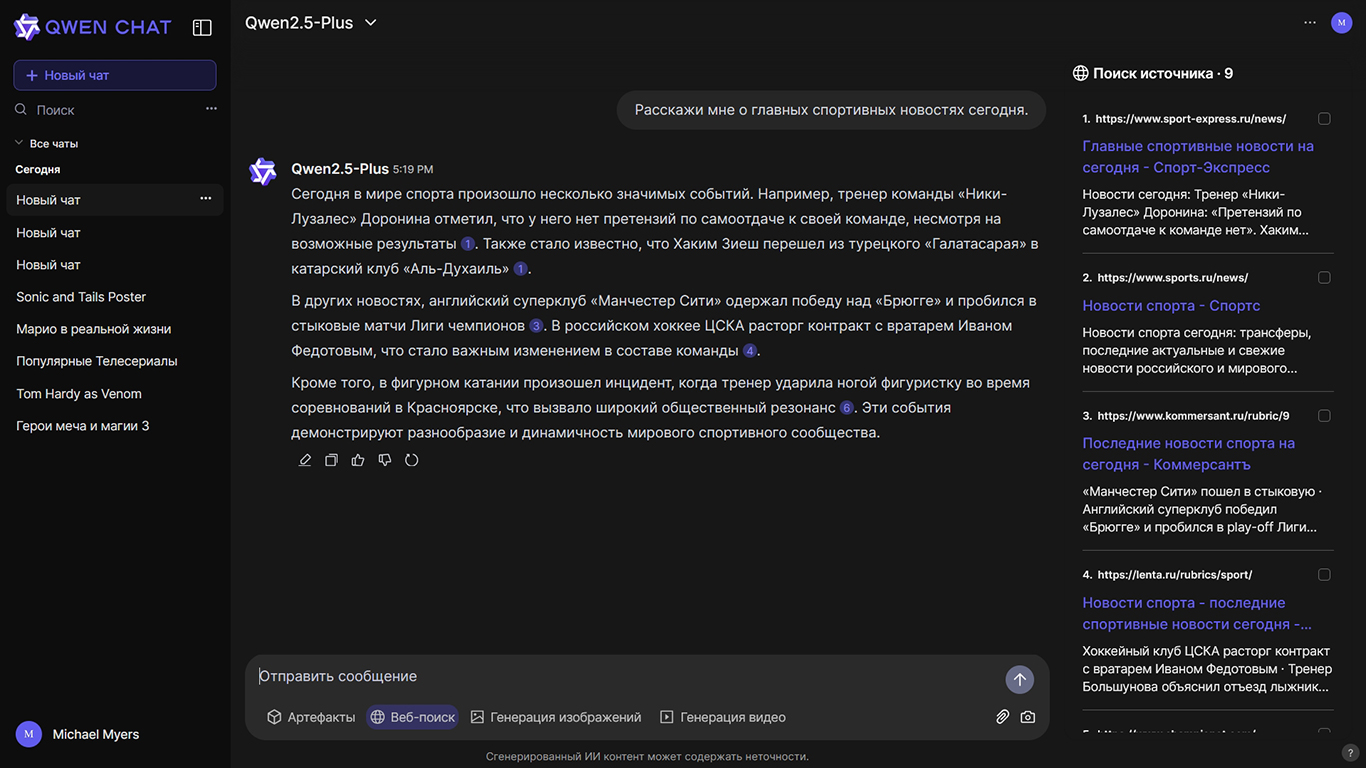Tick the checkbox for sport-express.ru source
Viewport: 1366px width, 768px height.
tap(1324, 119)
